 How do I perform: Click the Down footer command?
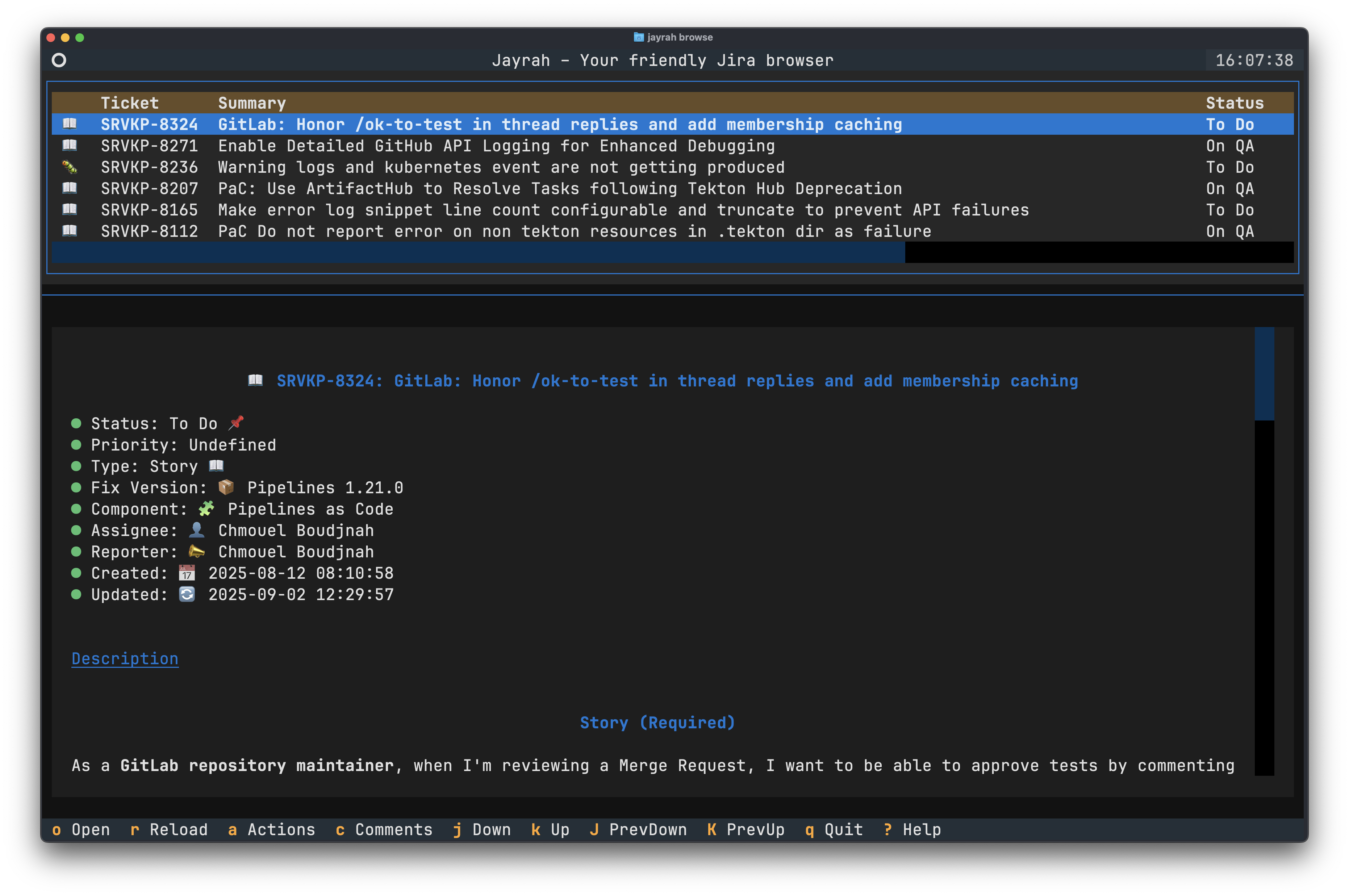click(x=482, y=829)
